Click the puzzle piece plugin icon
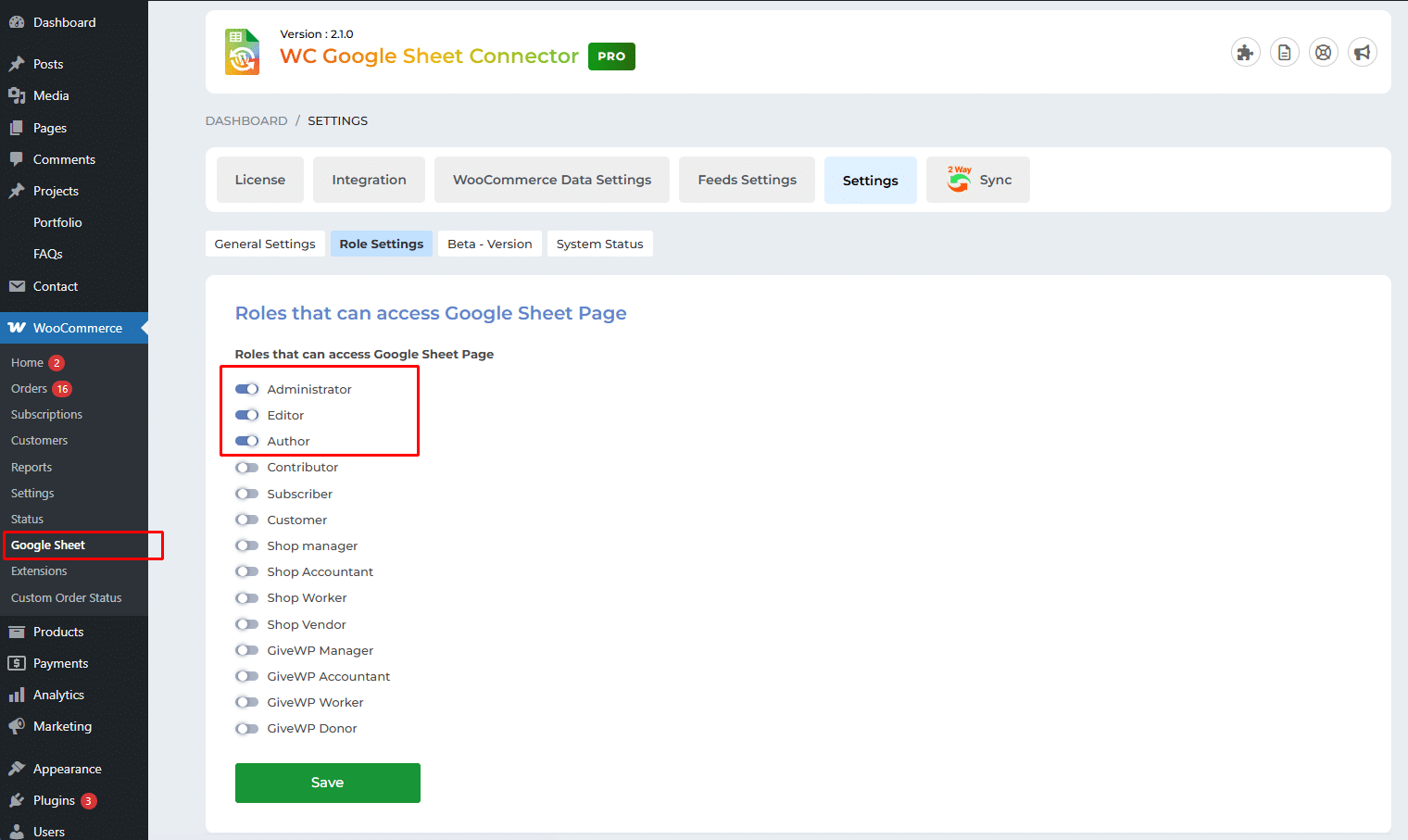1408x840 pixels. [x=1245, y=53]
